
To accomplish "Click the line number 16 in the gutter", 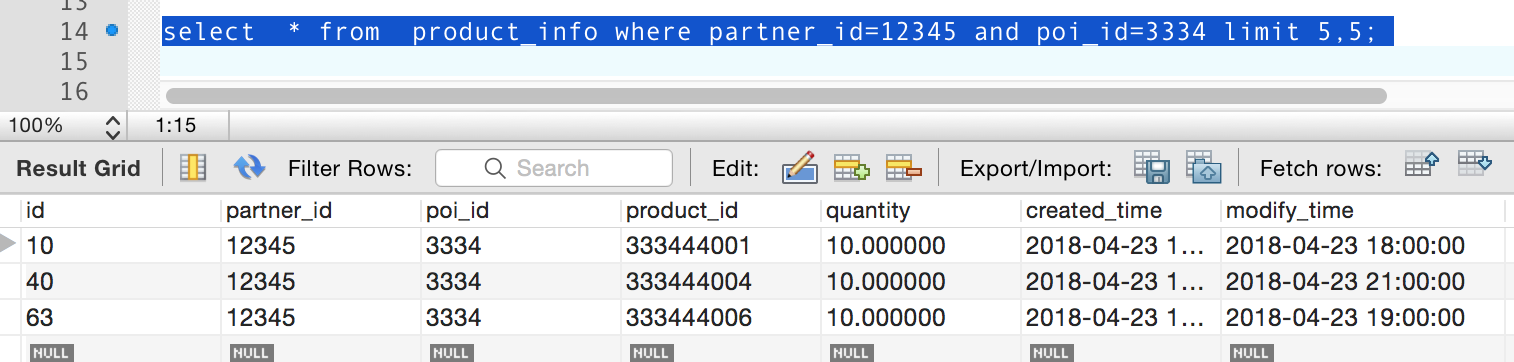I will tap(75, 91).
